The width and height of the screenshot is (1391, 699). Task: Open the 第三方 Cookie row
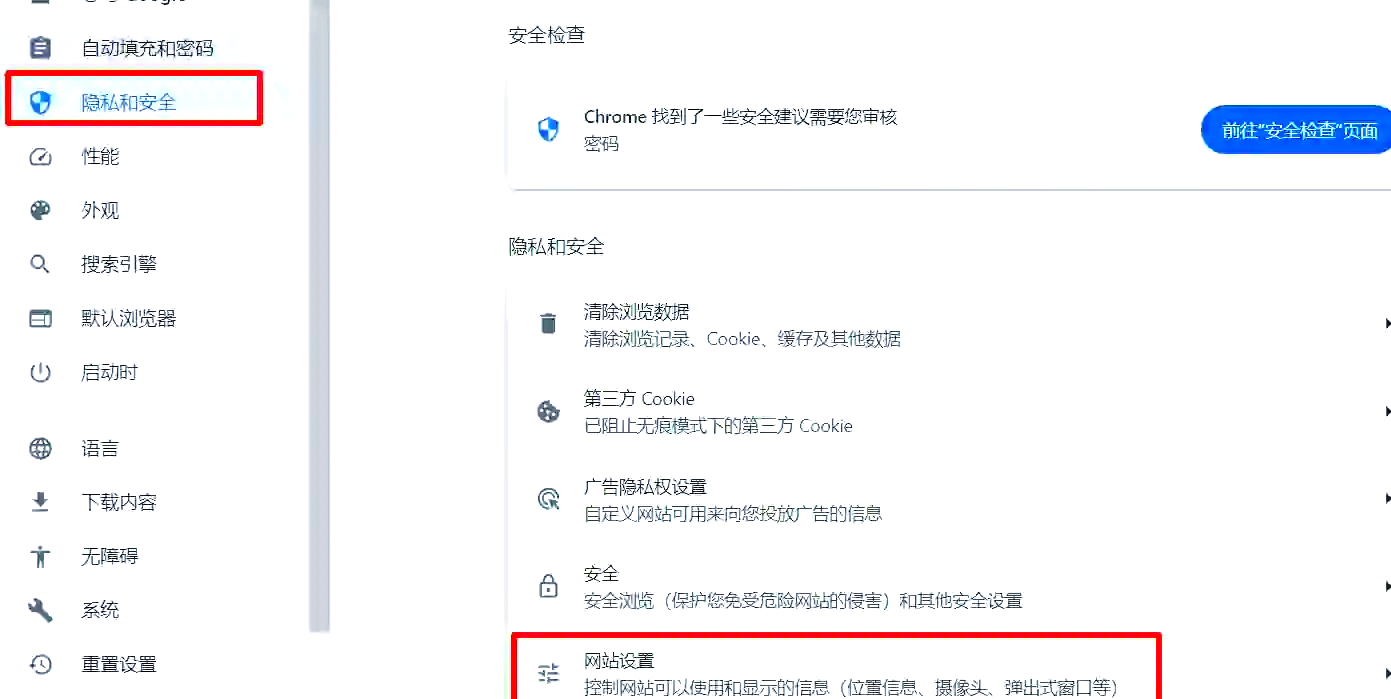[949, 412]
